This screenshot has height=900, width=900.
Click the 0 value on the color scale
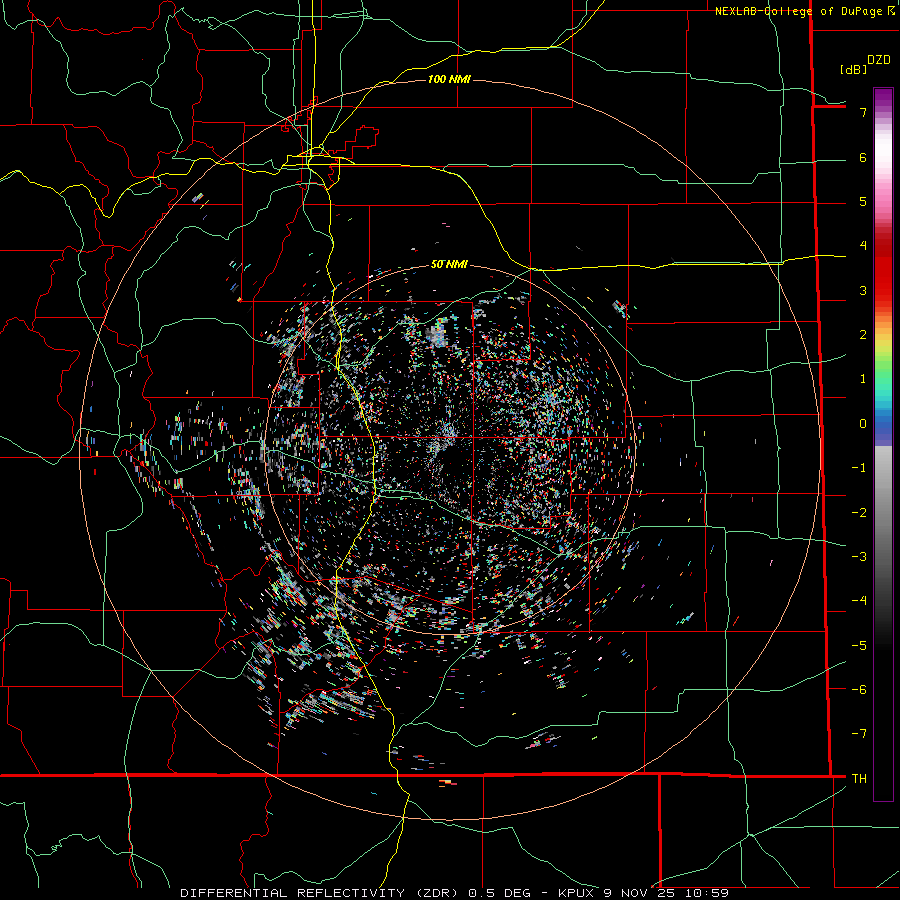tap(863, 423)
